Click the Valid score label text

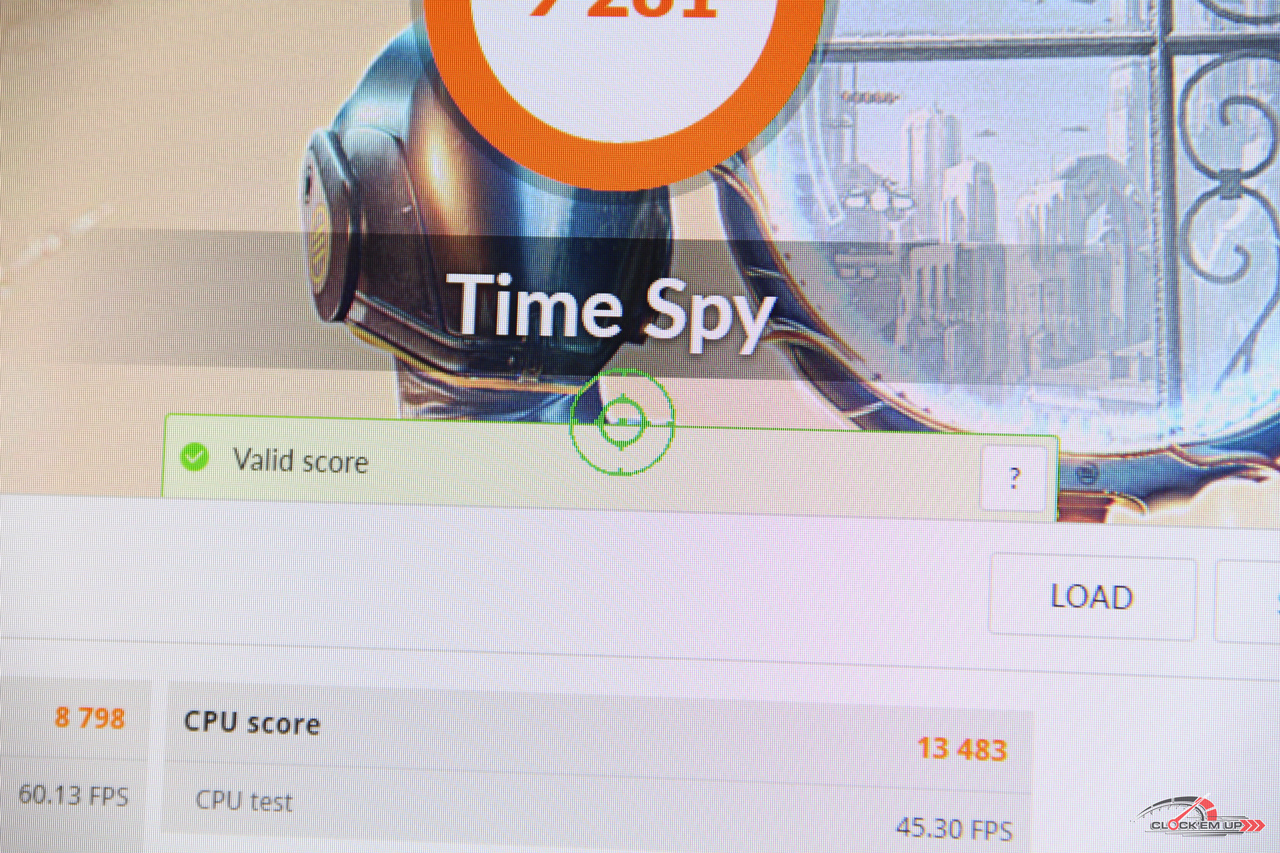click(300, 461)
